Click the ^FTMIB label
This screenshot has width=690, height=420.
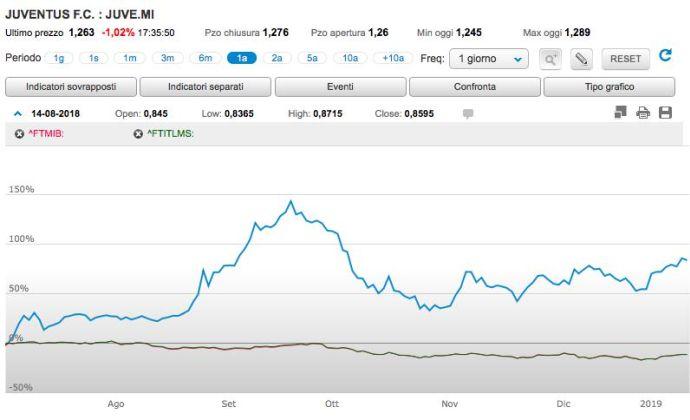point(46,134)
